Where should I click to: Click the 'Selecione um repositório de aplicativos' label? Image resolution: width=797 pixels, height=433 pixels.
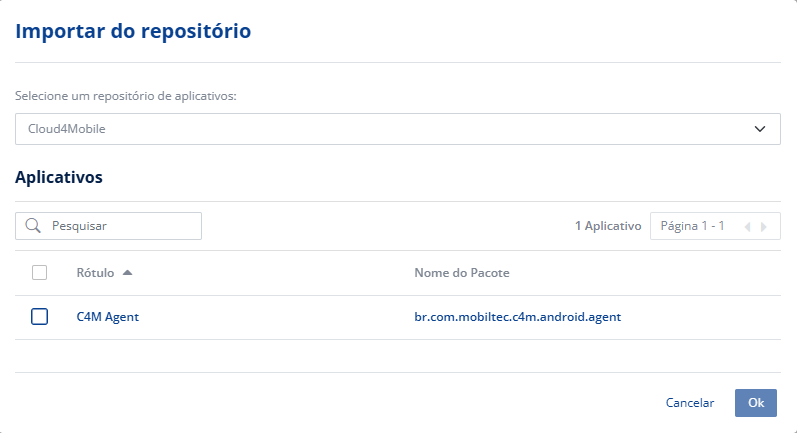(x=125, y=97)
